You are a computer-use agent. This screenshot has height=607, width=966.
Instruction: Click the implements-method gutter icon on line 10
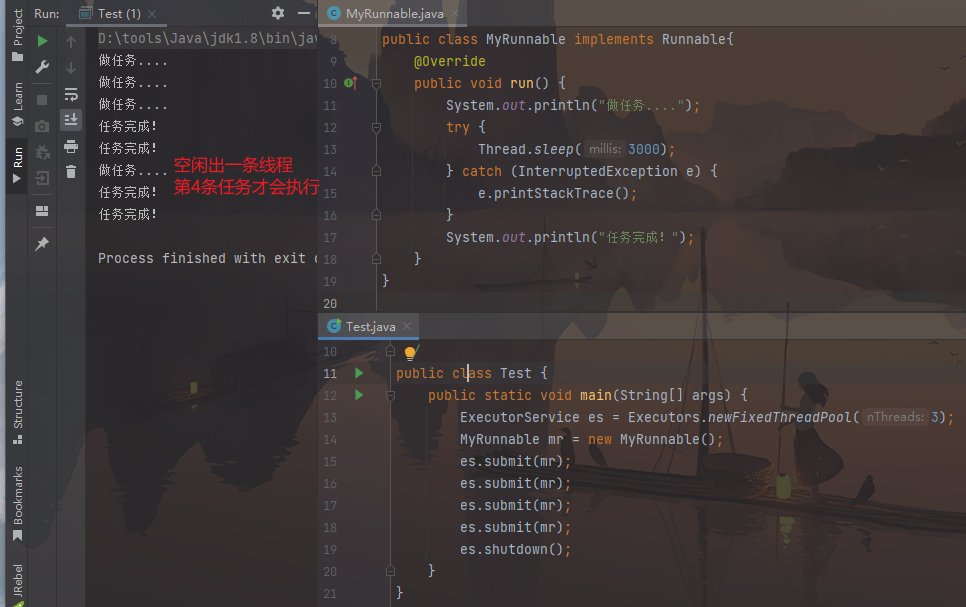click(x=349, y=83)
